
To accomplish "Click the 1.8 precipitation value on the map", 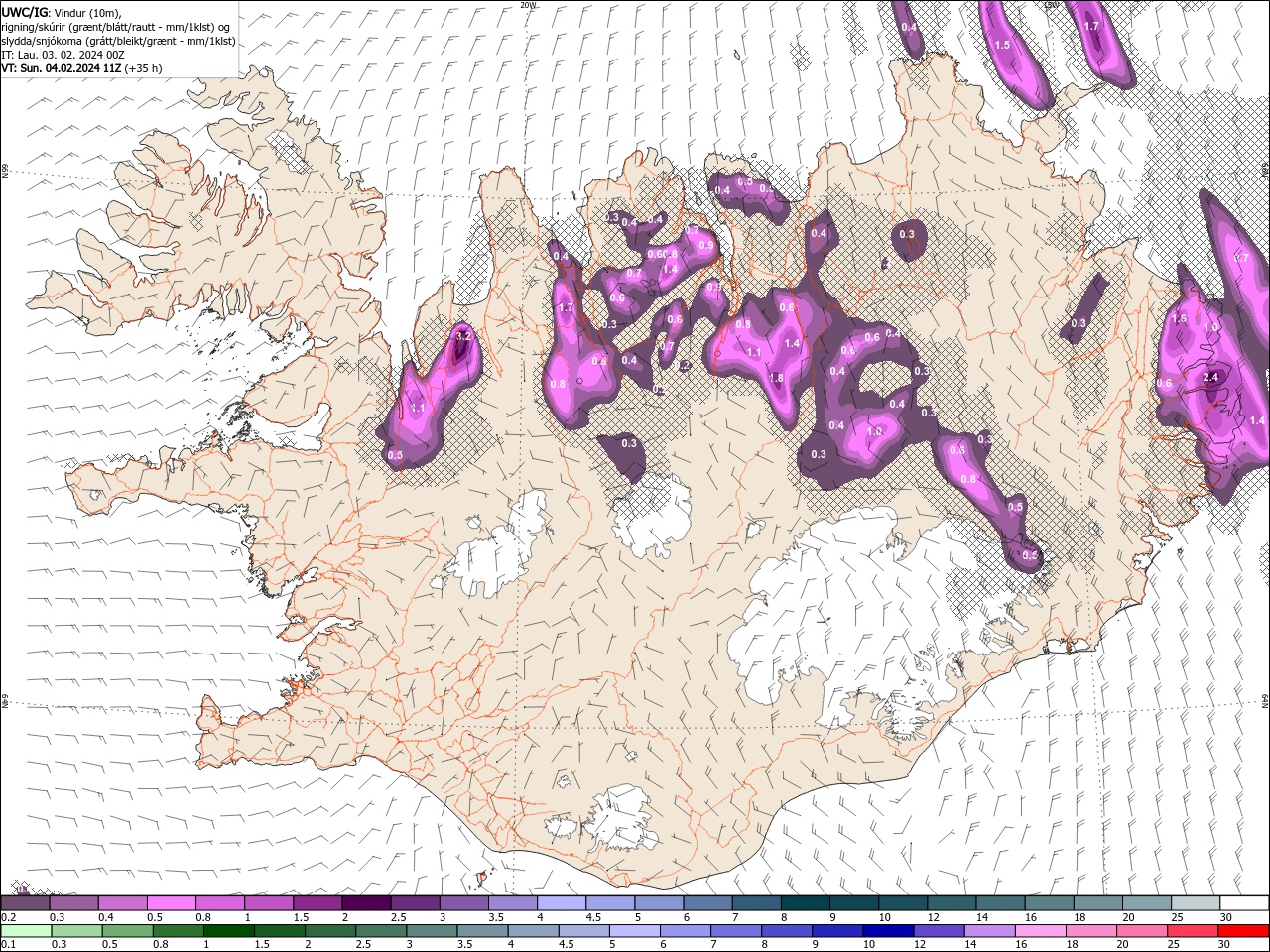I will coord(776,378).
